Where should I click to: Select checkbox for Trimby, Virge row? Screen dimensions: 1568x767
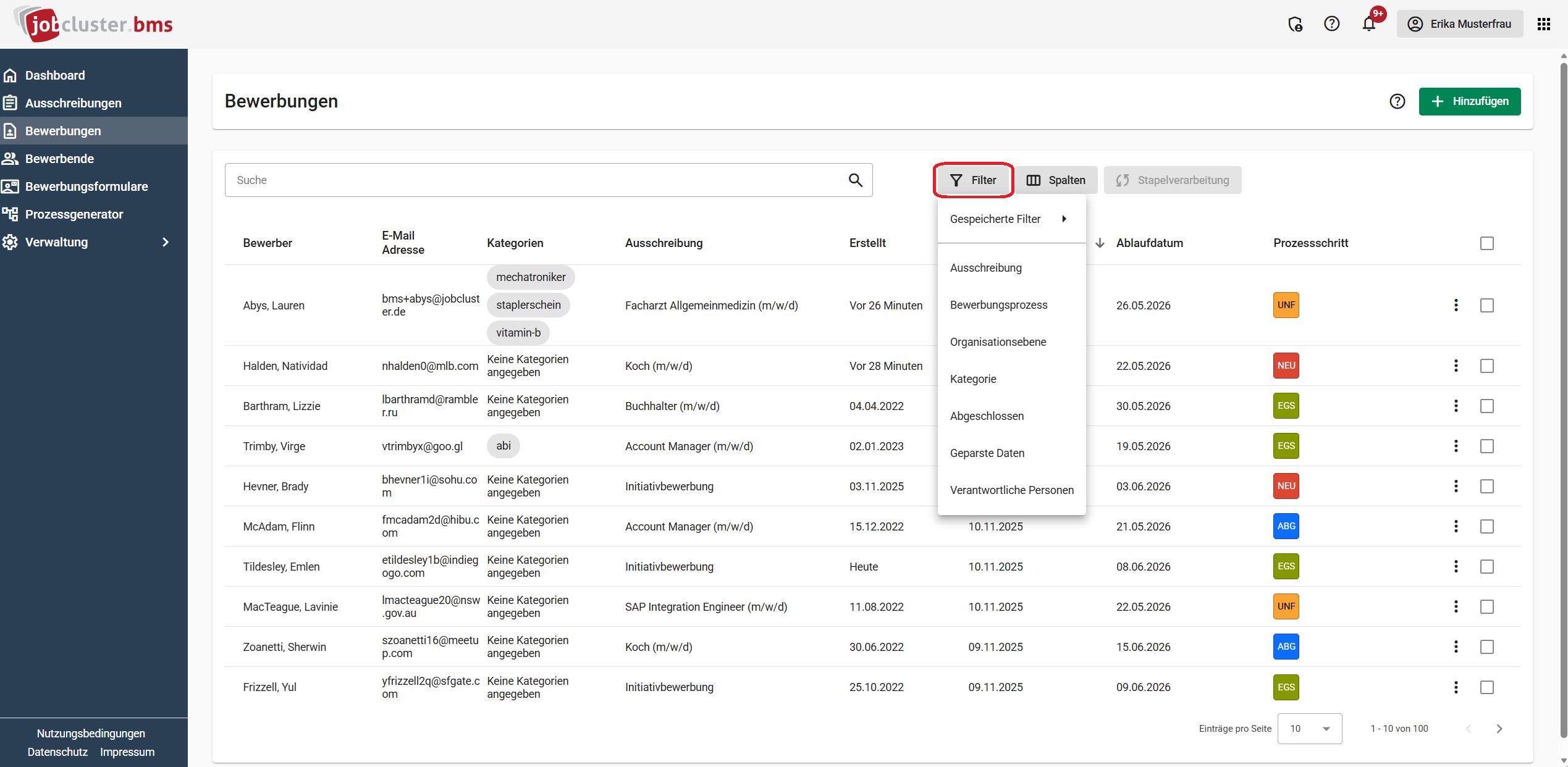(x=1486, y=446)
